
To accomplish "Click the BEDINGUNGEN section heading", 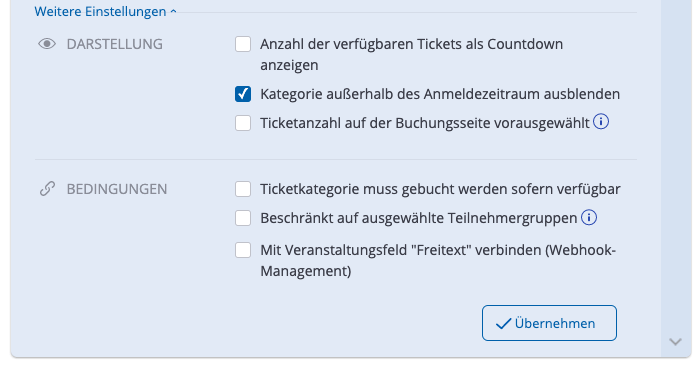I will 117,189.
